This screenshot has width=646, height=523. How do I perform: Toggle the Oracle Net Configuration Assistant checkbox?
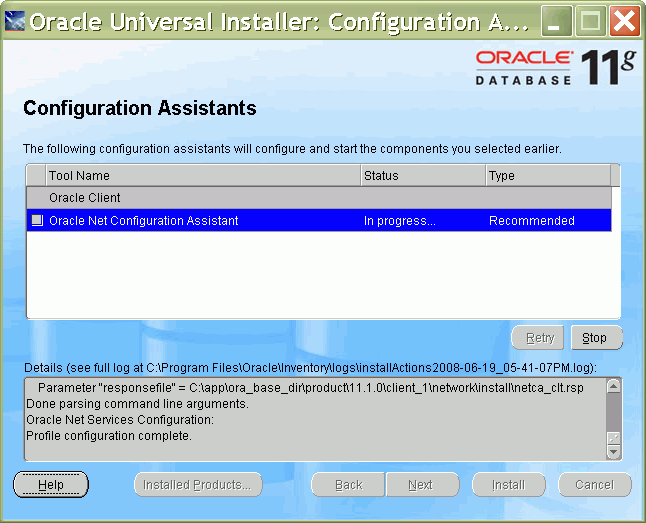pos(37,220)
